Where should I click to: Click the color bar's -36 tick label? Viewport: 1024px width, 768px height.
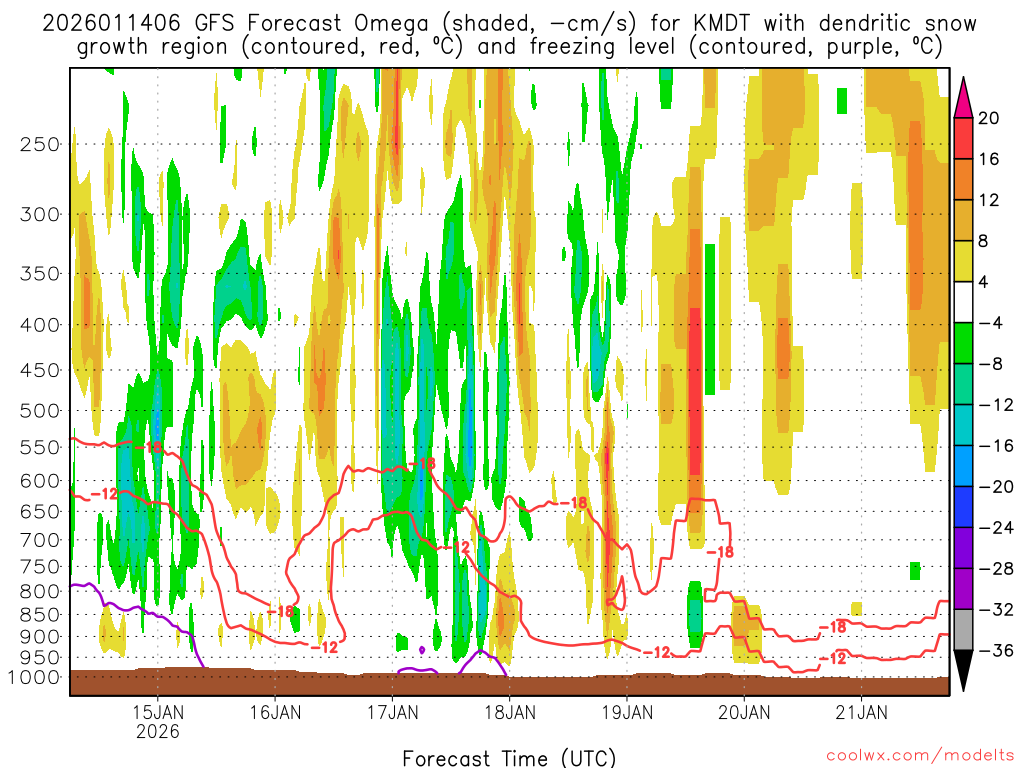(996, 651)
